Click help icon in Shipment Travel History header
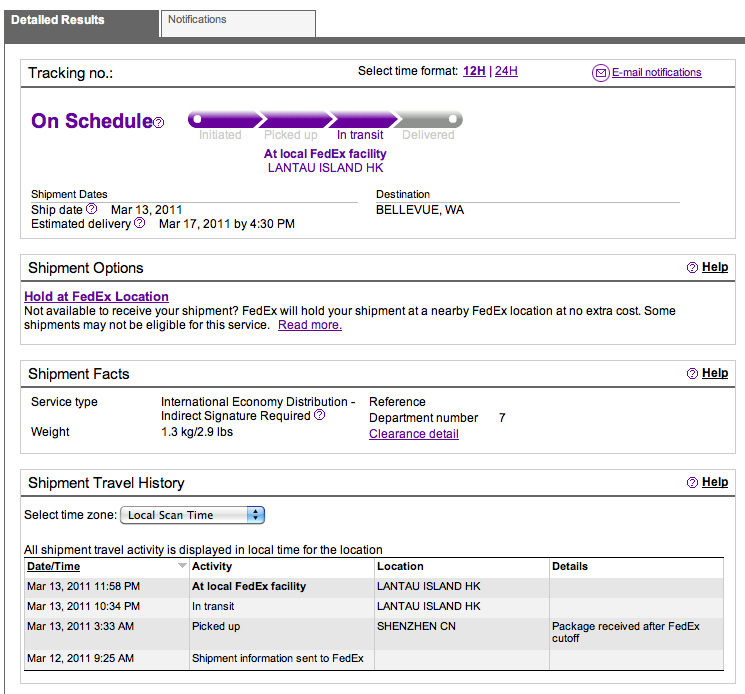 pos(692,482)
